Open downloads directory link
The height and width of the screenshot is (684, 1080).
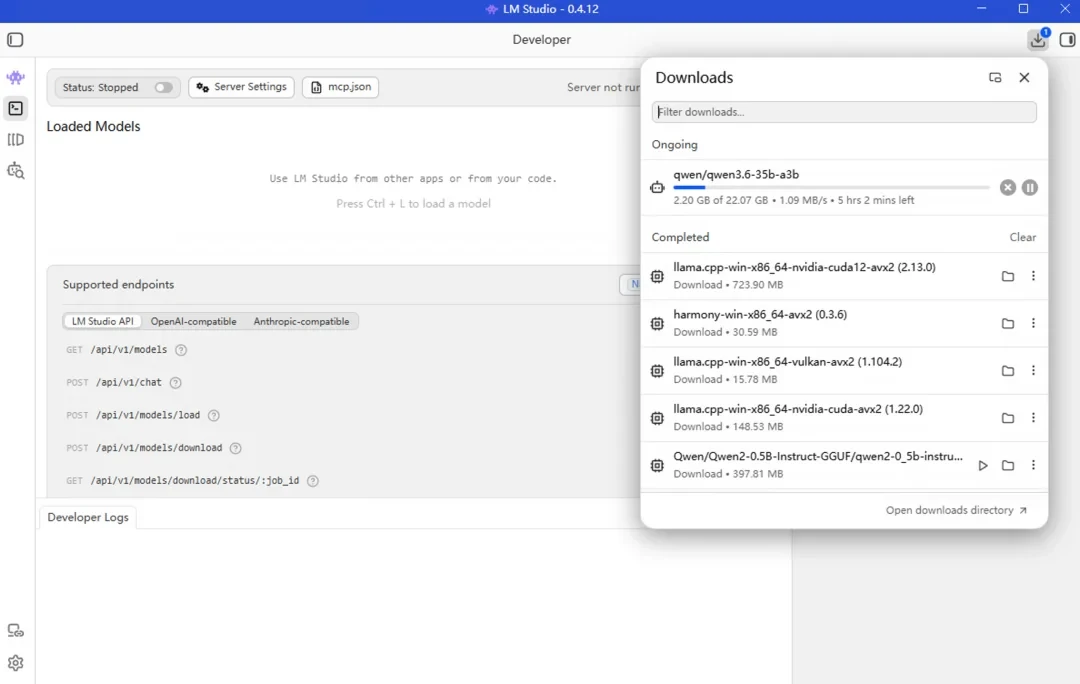(x=956, y=510)
